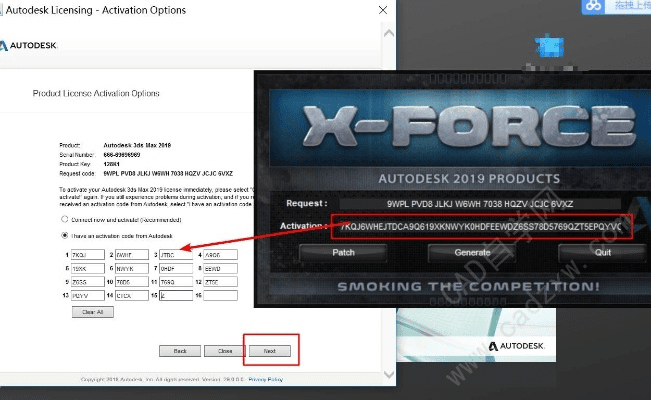651x400 pixels.
Task: Click activation code box number 10
Action: (132, 282)
